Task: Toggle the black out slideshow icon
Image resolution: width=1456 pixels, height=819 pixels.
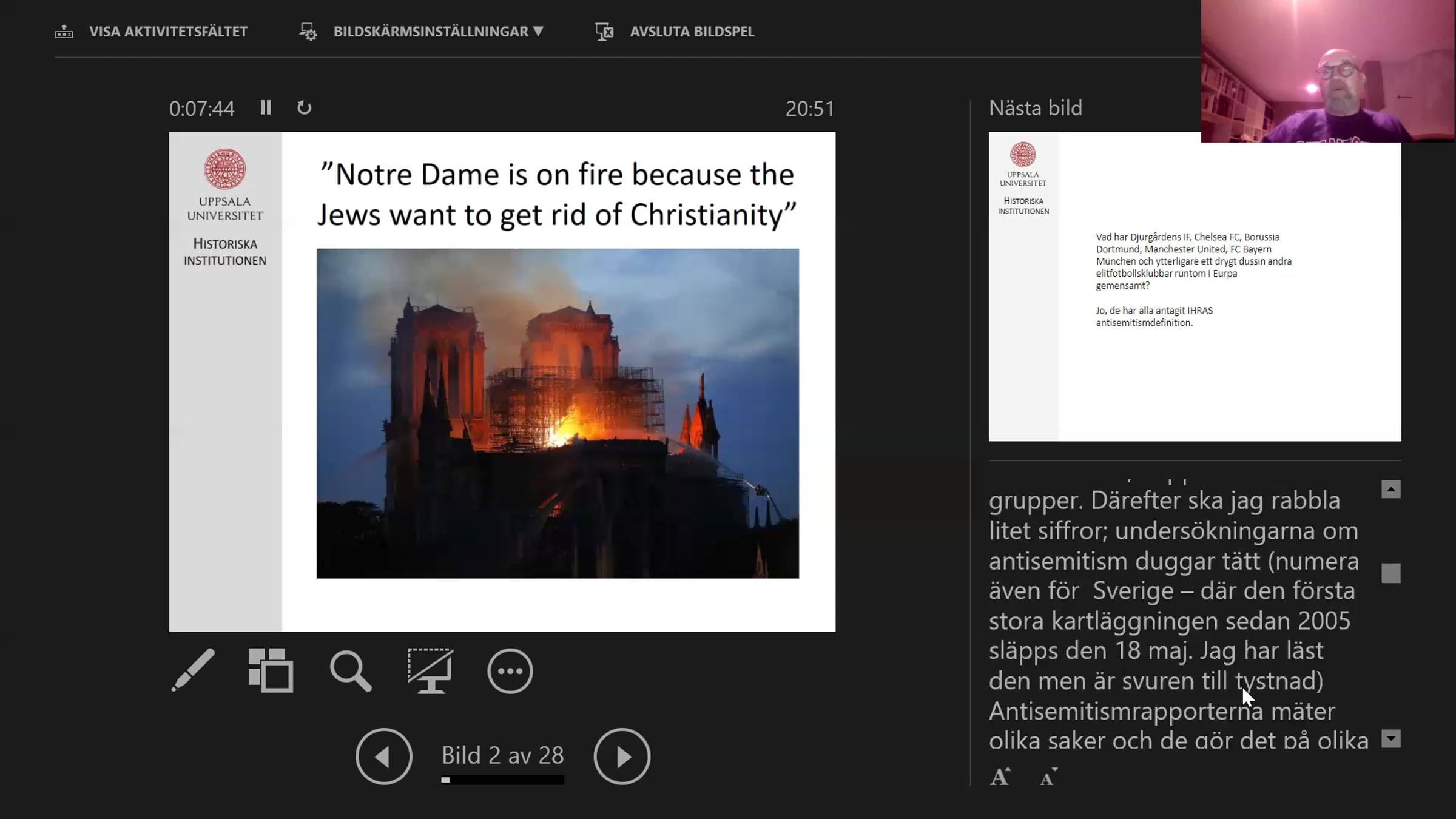Action: click(430, 670)
